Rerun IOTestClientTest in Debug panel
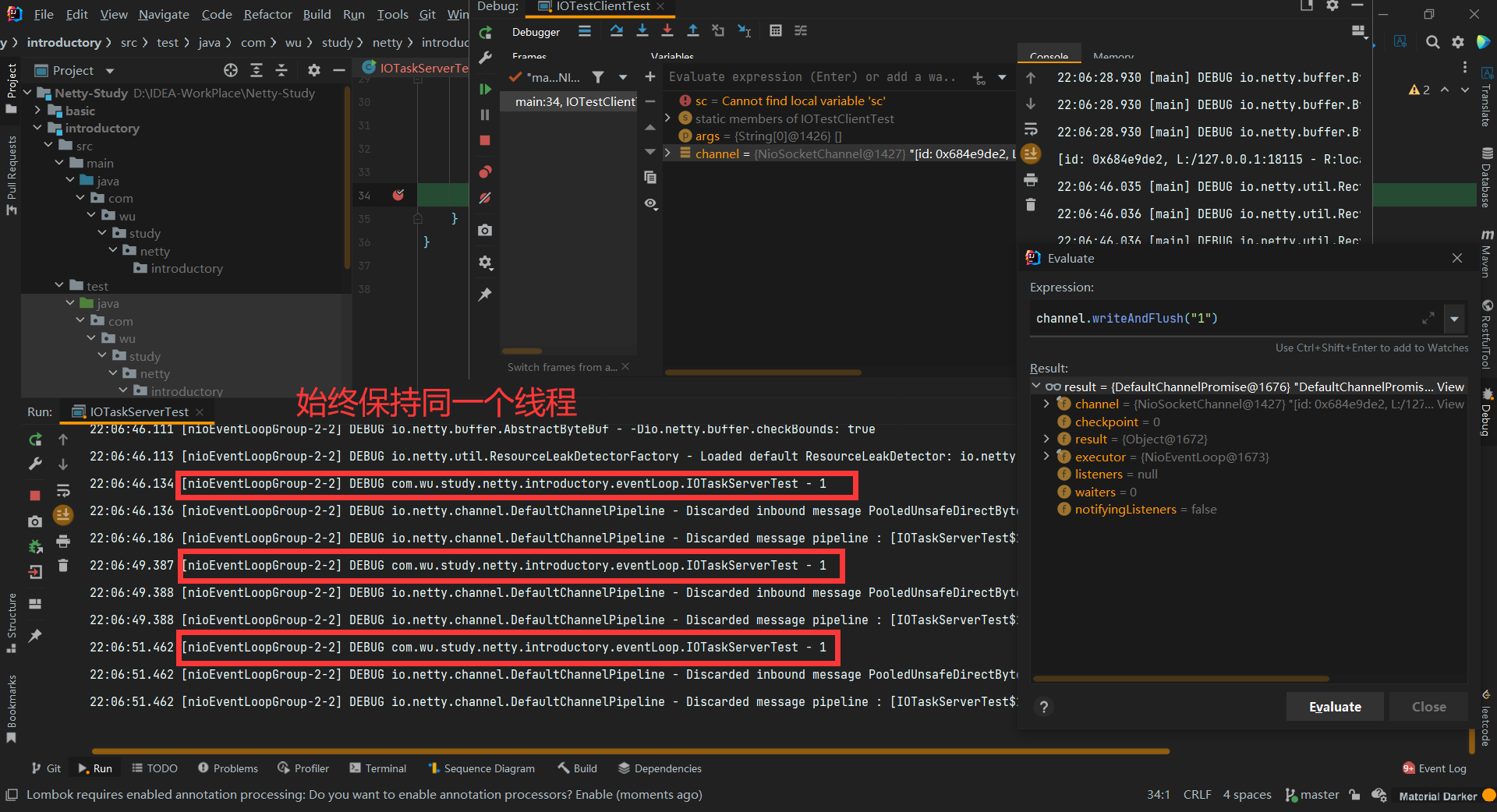 tap(485, 33)
